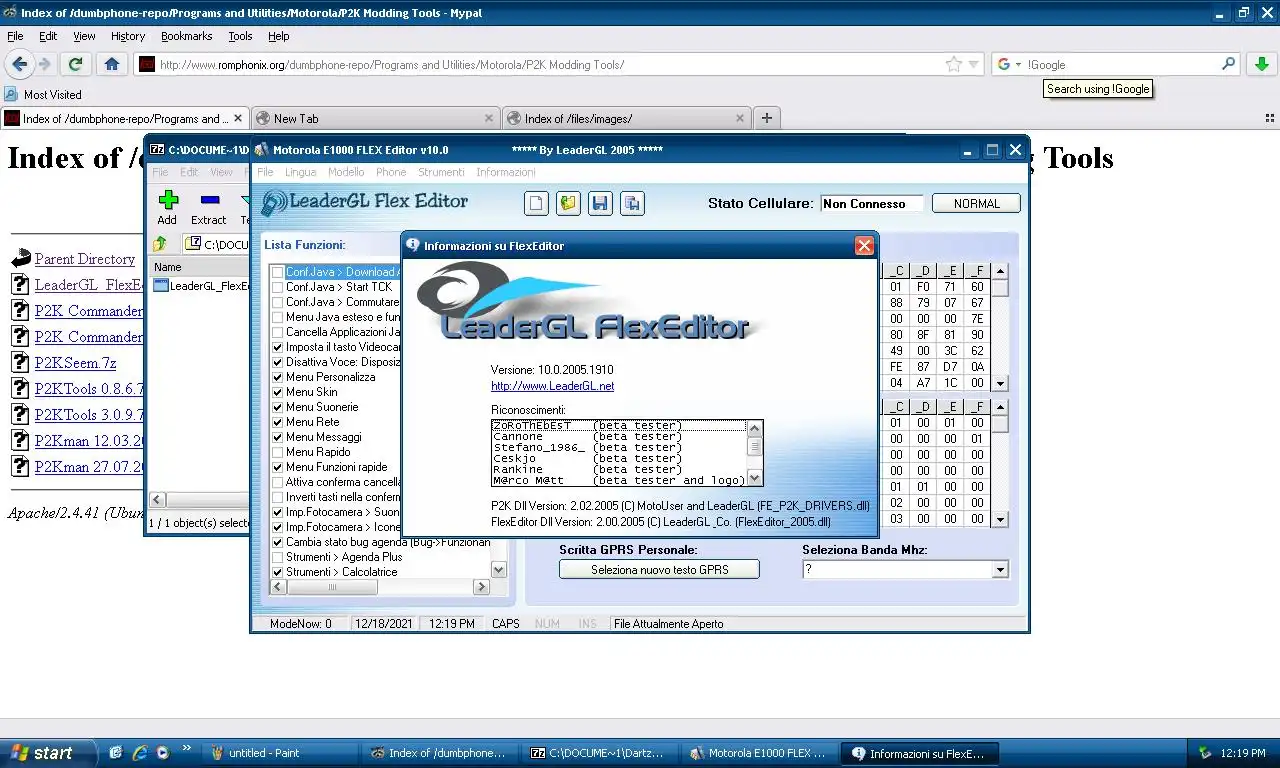The height and width of the screenshot is (768, 1280).
Task: Click right arrow of Lista Funzioni horizontal scrollbar
Action: (x=481, y=587)
